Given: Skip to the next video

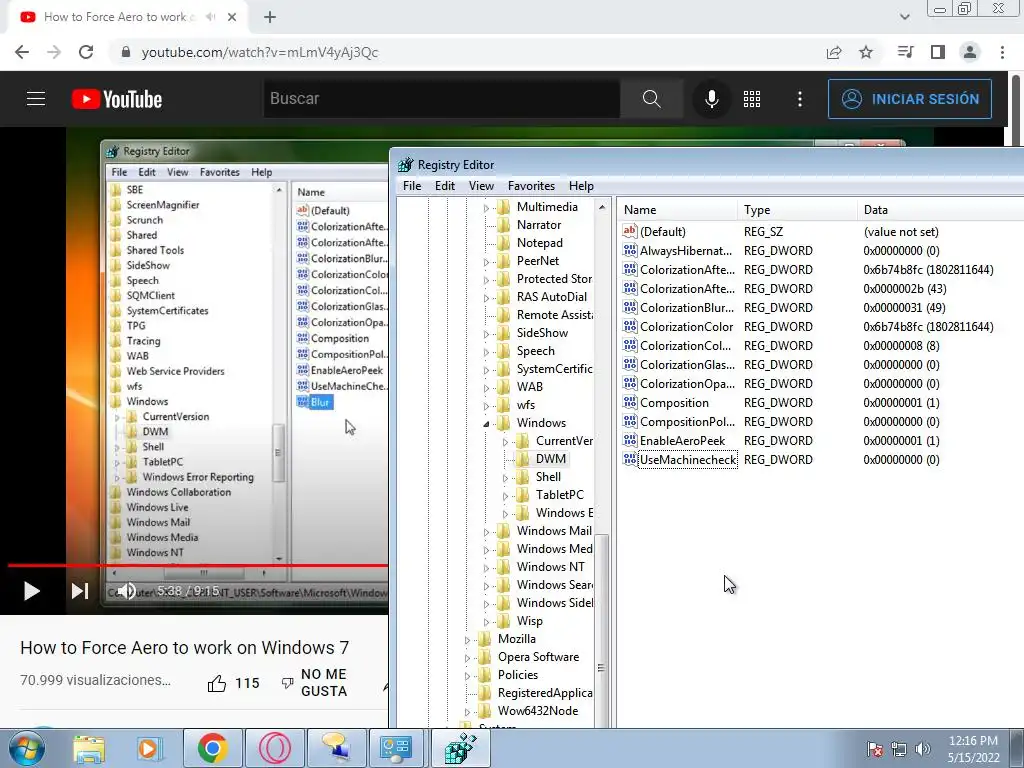Looking at the screenshot, I should point(80,591).
